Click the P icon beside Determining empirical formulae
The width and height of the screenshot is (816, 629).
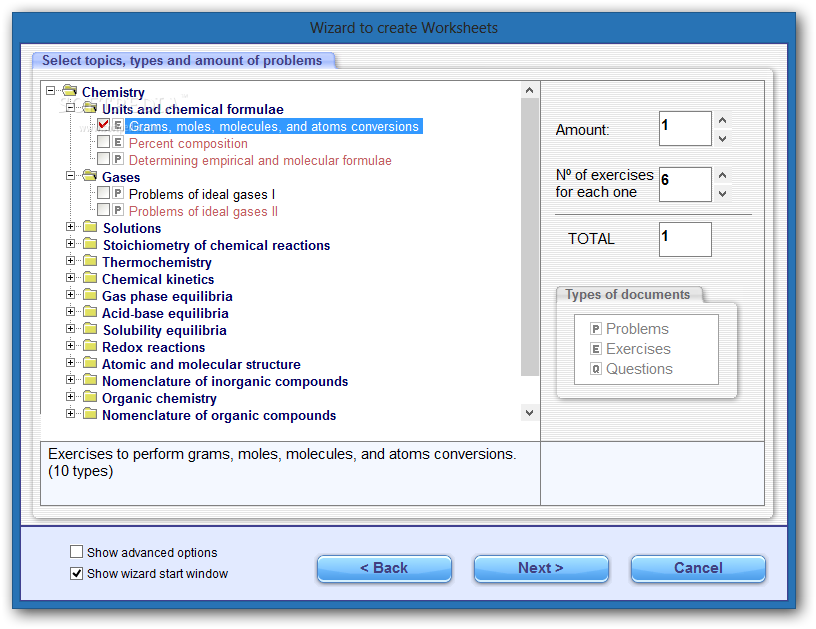[118, 159]
